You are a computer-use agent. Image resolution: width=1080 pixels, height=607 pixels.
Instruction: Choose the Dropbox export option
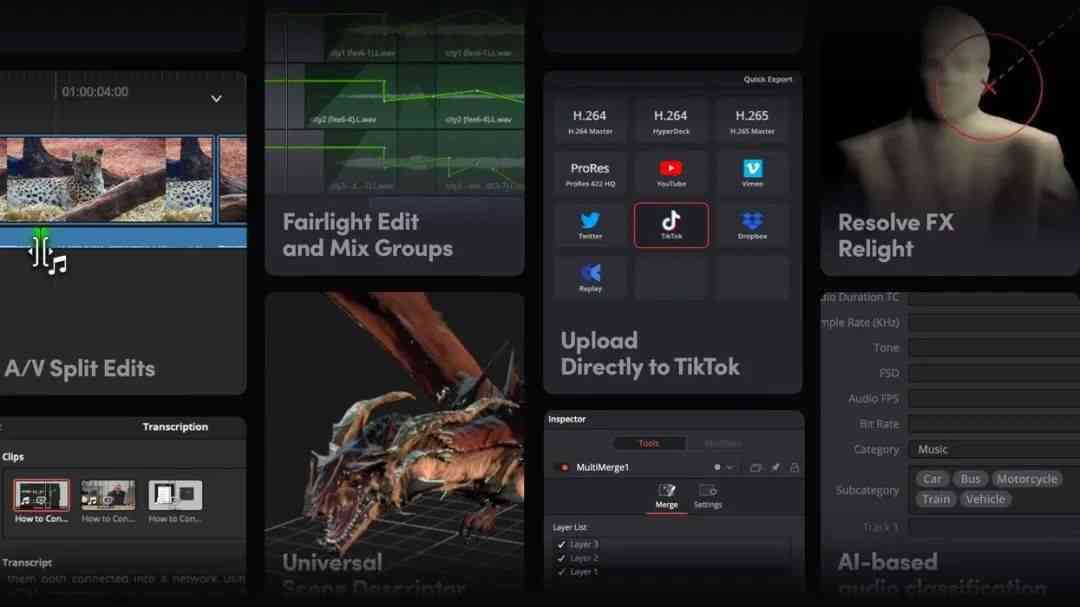(x=752, y=225)
